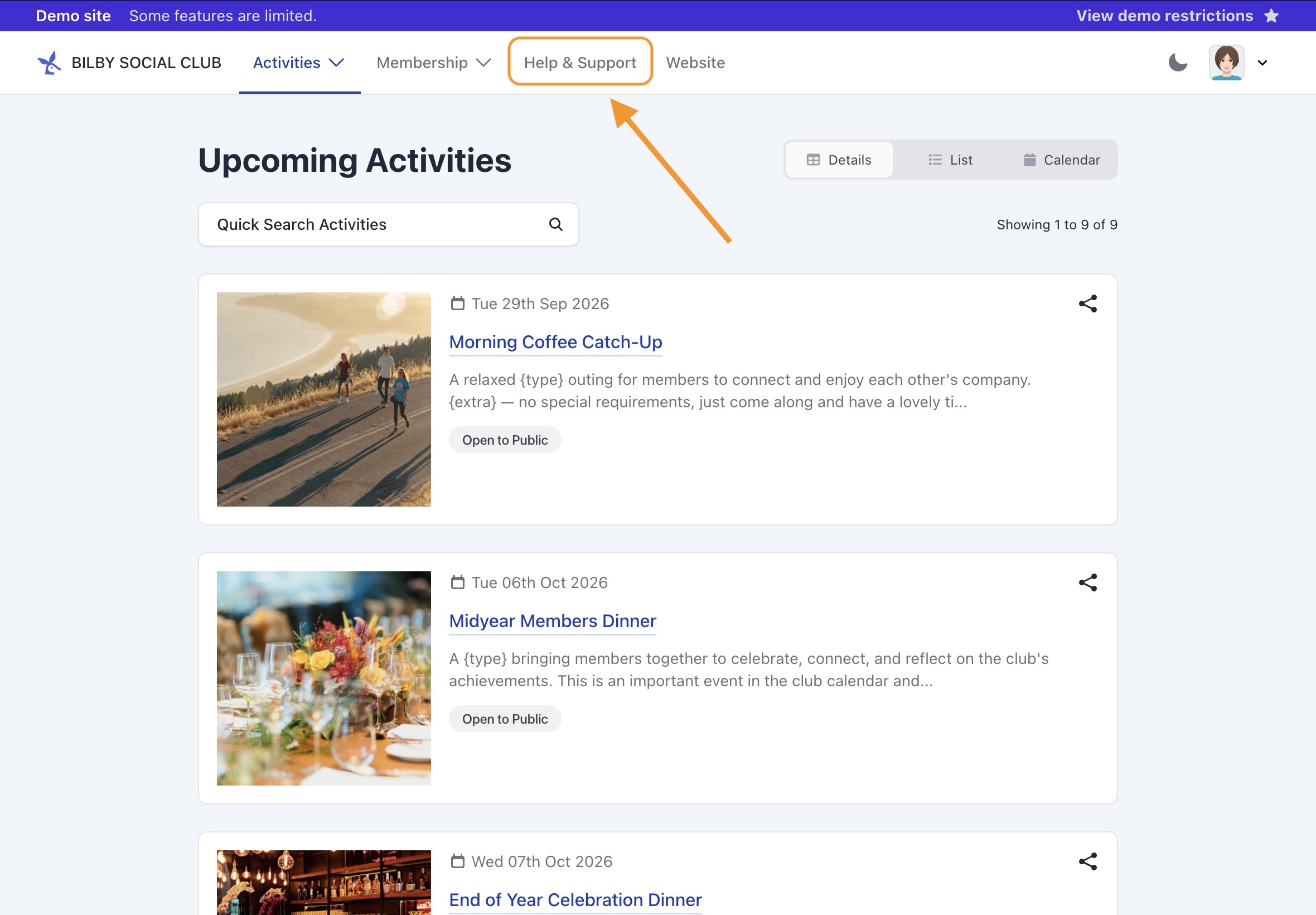Image resolution: width=1316 pixels, height=915 pixels.
Task: Click 'Tue 06th Oct 2026' date text
Action: click(539, 582)
